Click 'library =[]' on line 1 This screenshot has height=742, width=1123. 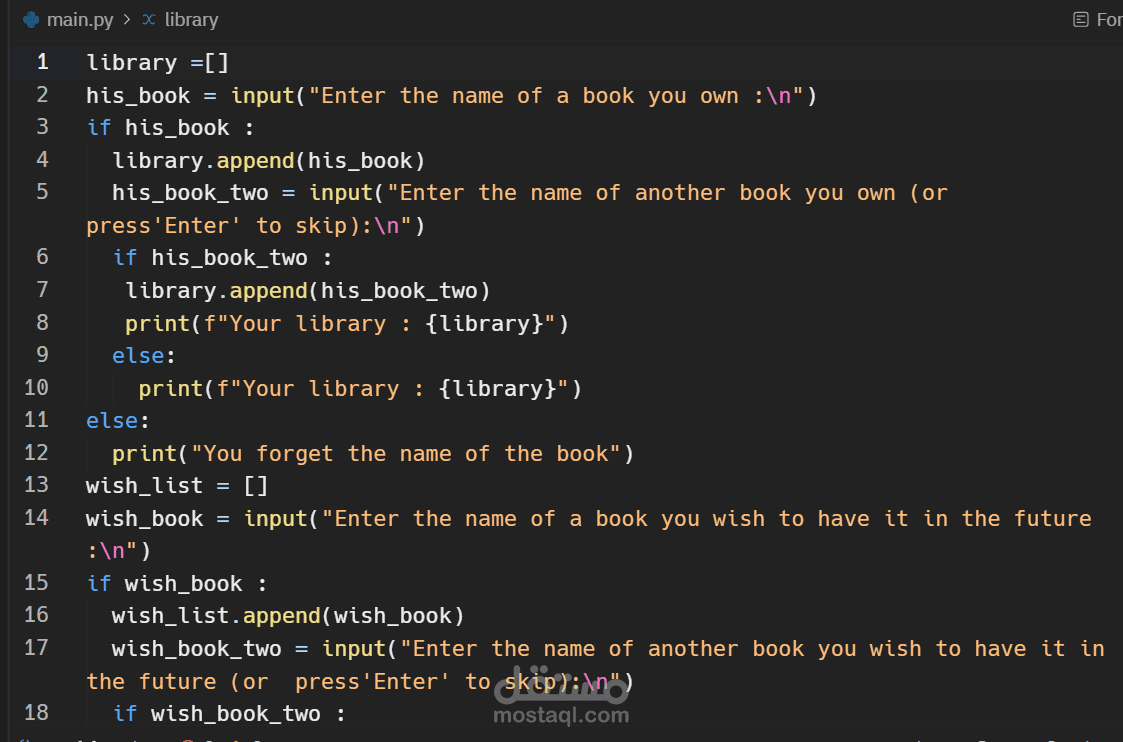click(x=158, y=63)
